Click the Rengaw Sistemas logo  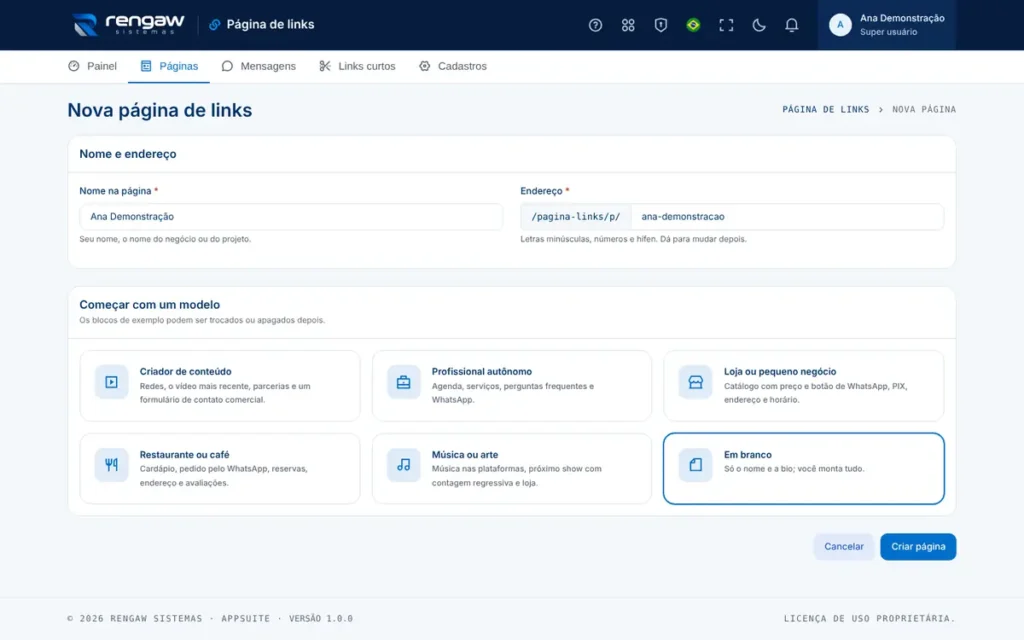[x=128, y=25]
